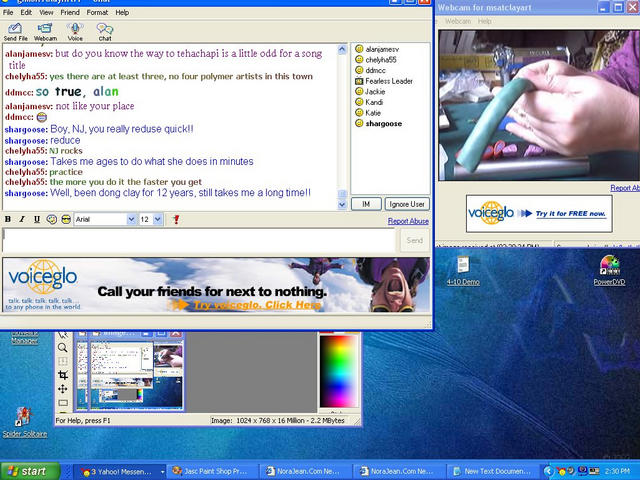
Task: Select the Zoom magnifier tool in Paint Shop Pro
Action: click(x=62, y=348)
